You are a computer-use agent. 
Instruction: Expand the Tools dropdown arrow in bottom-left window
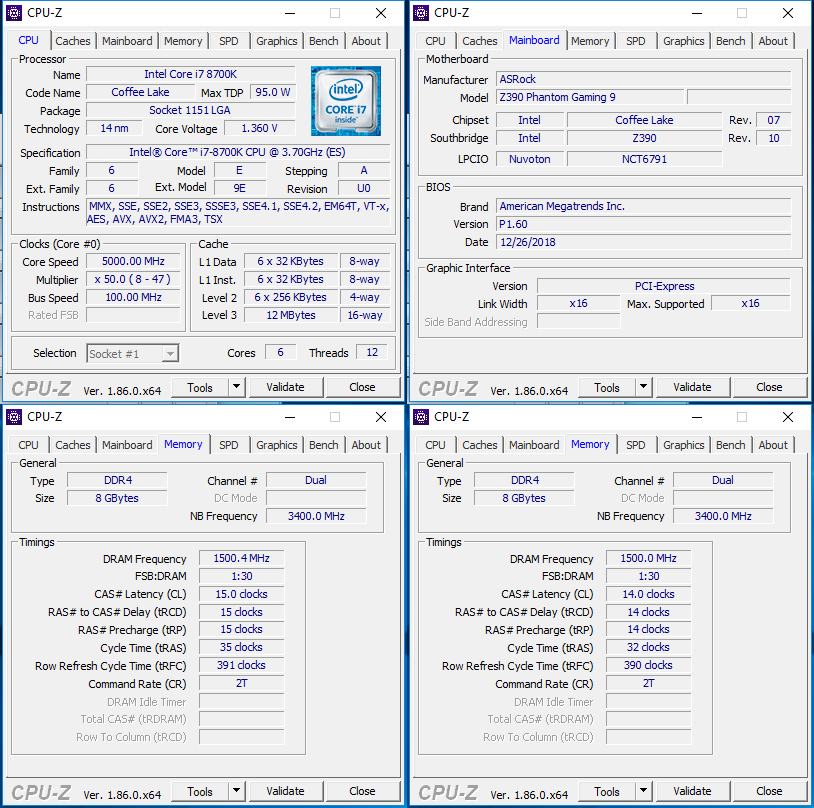coord(236,791)
